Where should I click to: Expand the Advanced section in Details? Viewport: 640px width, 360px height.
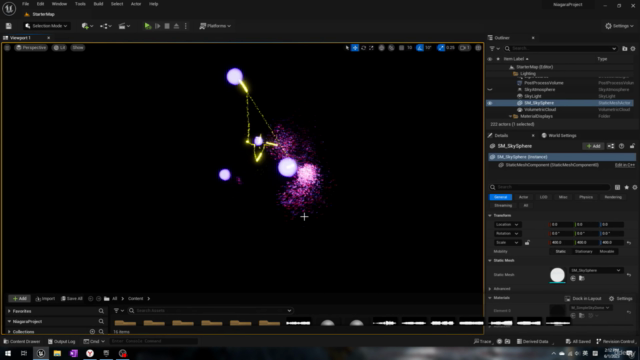pos(490,289)
